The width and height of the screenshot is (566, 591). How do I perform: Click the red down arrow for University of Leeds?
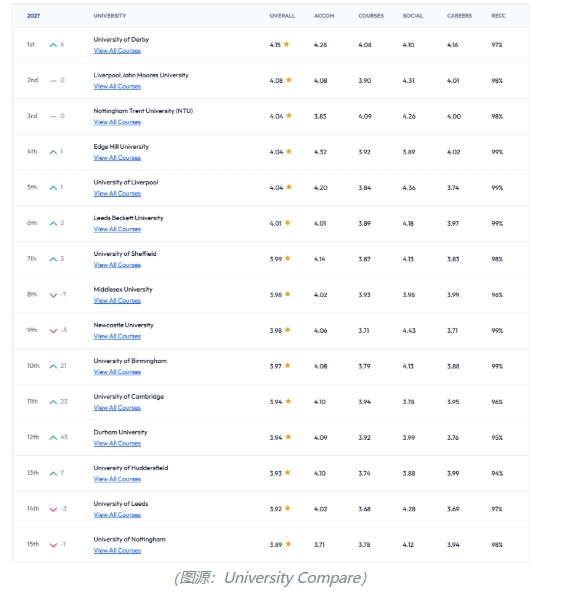pos(54,509)
